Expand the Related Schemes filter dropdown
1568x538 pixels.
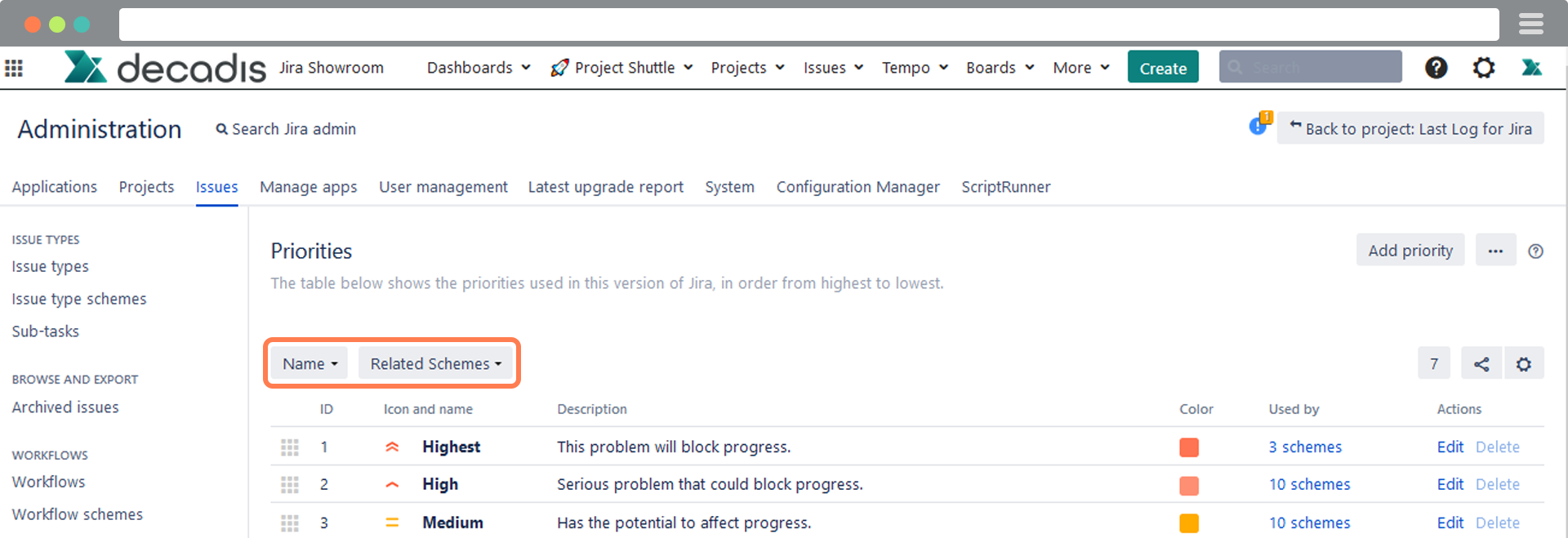point(435,364)
